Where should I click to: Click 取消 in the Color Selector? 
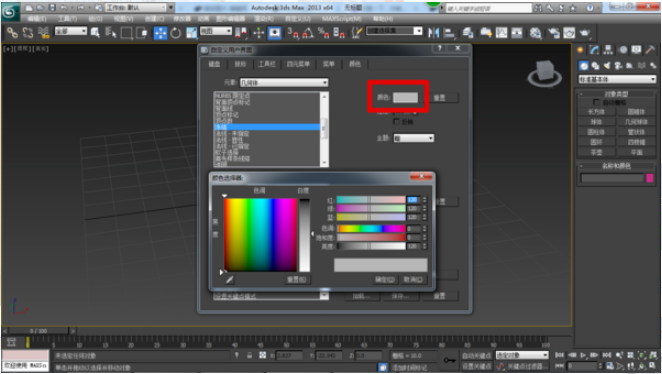coord(413,279)
